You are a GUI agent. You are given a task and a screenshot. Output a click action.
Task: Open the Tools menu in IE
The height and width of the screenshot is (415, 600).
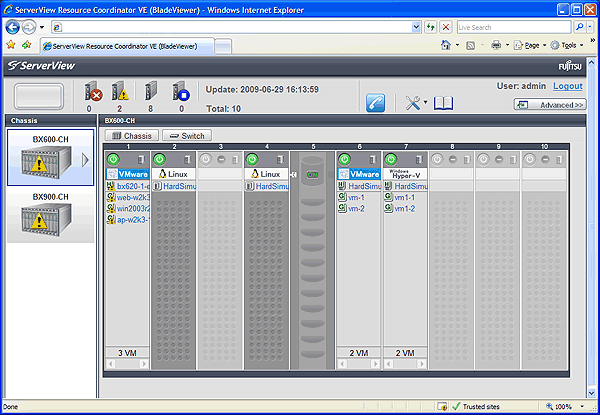(x=567, y=45)
